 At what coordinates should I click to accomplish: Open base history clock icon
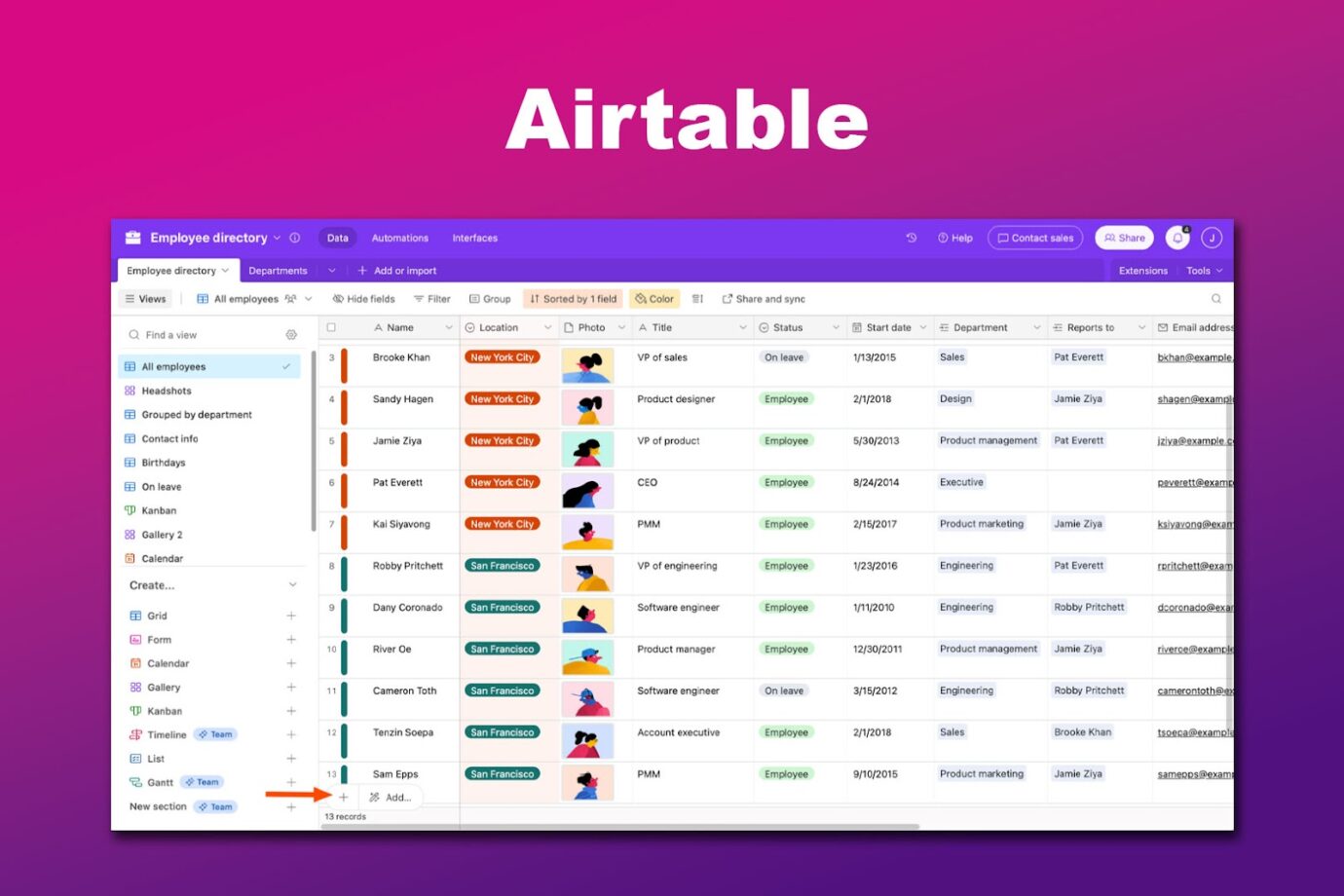tap(912, 238)
